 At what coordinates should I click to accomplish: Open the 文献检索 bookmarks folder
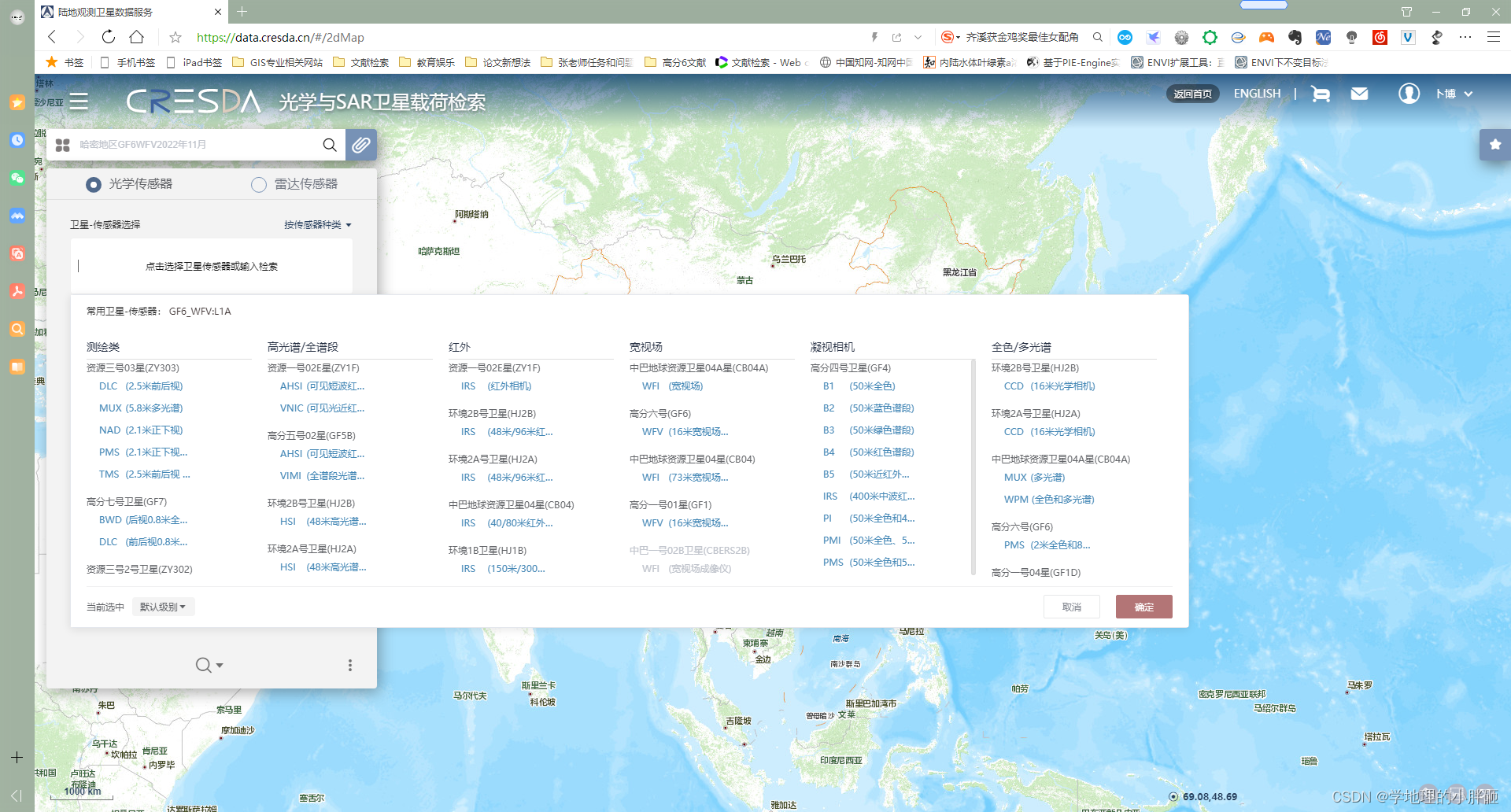361,62
